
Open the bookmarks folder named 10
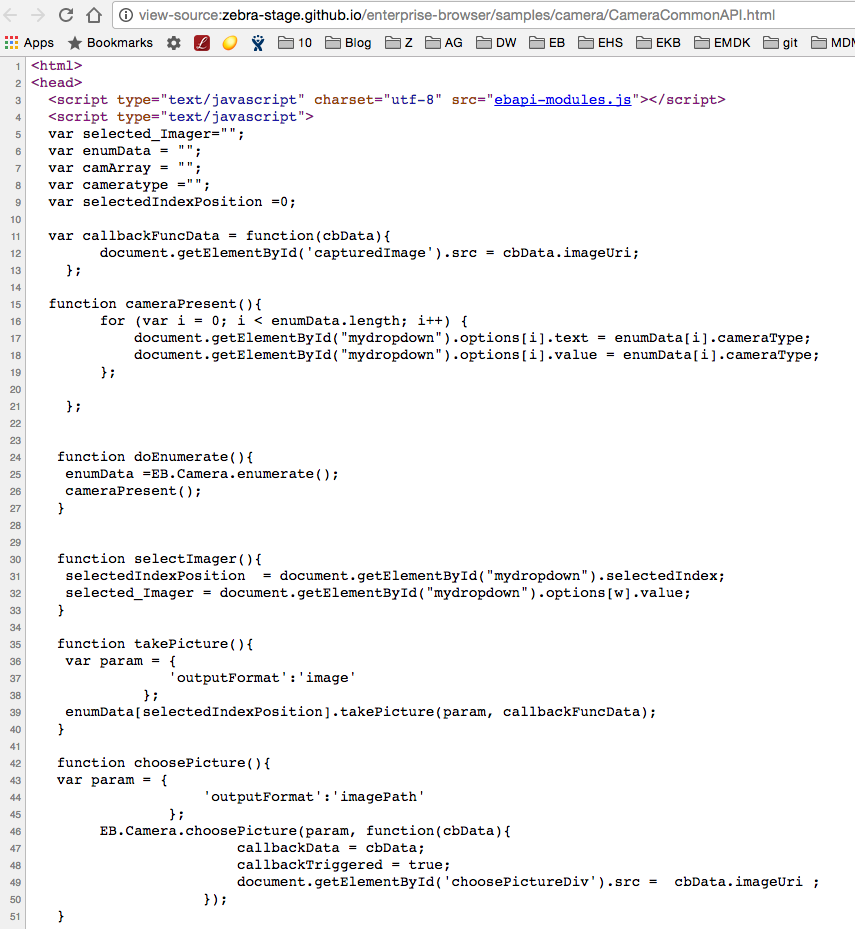tap(295, 43)
